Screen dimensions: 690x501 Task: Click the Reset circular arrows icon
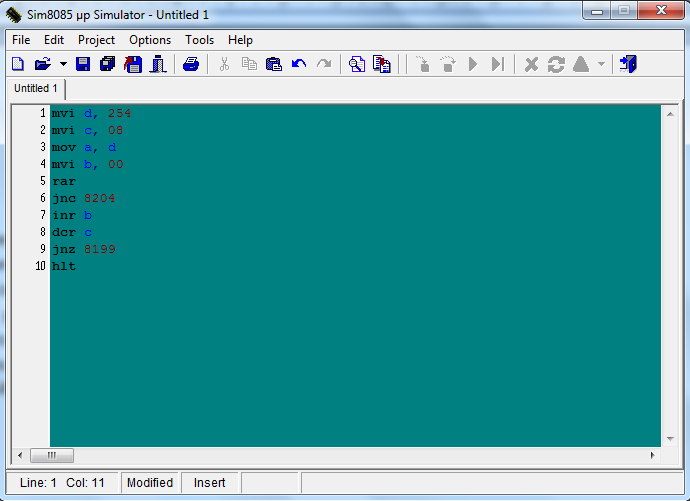click(x=556, y=65)
